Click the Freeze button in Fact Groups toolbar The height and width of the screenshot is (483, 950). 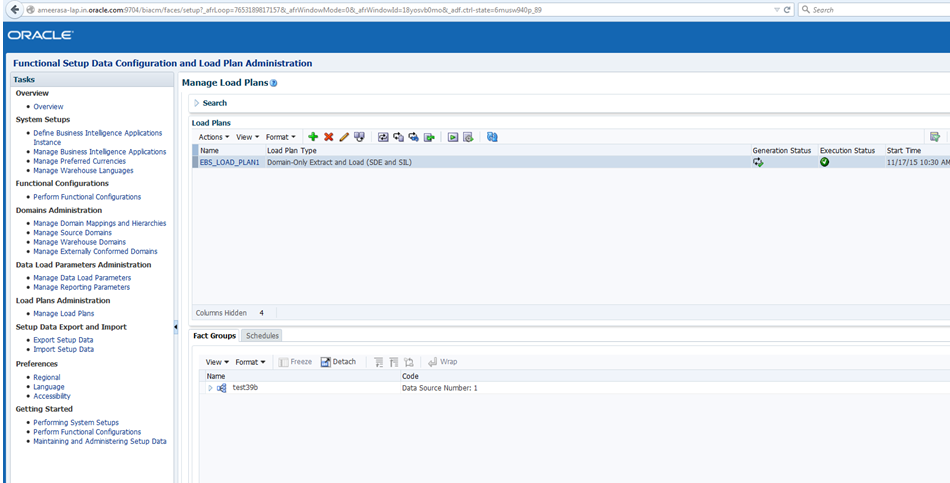295,362
